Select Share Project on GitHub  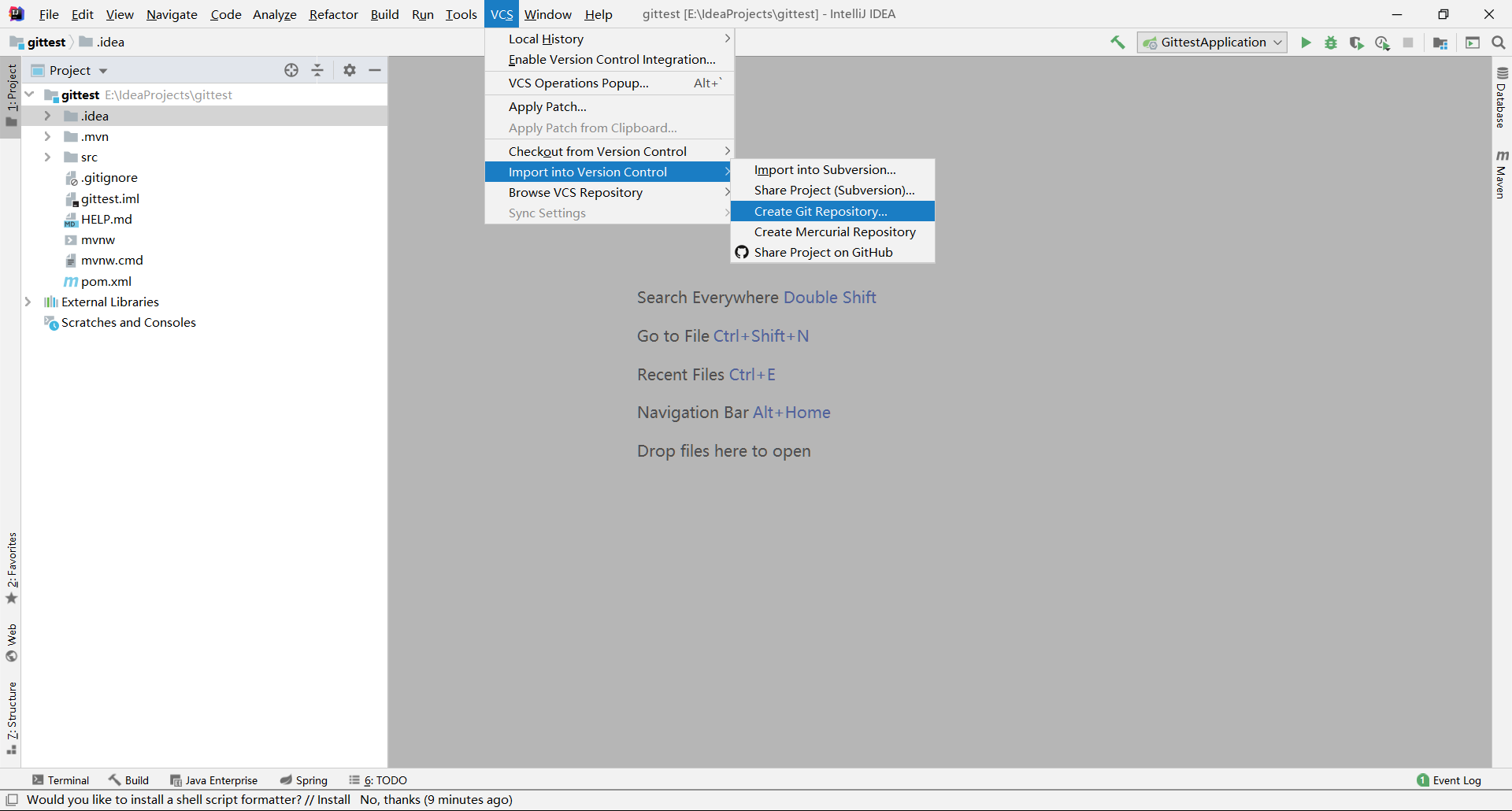pyautogui.click(x=832, y=252)
